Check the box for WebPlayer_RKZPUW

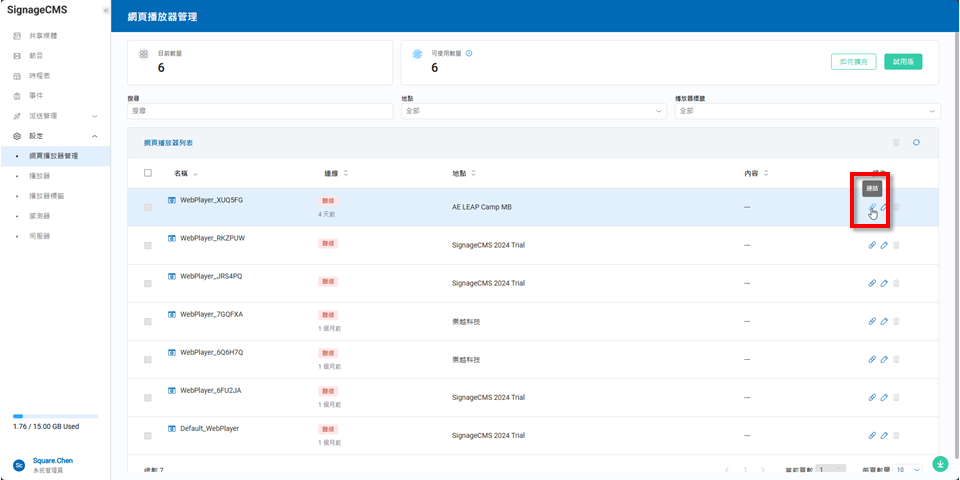pyautogui.click(x=148, y=245)
